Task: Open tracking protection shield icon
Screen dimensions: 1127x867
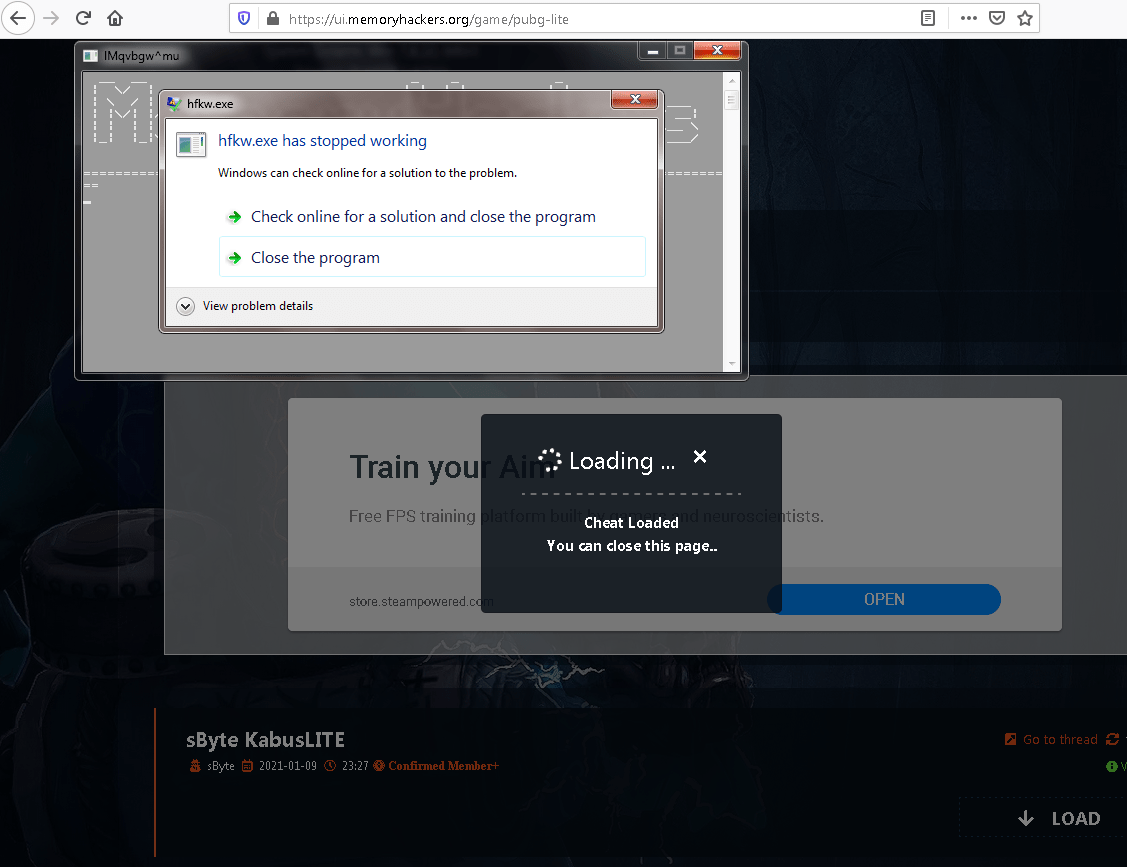Action: tap(244, 18)
